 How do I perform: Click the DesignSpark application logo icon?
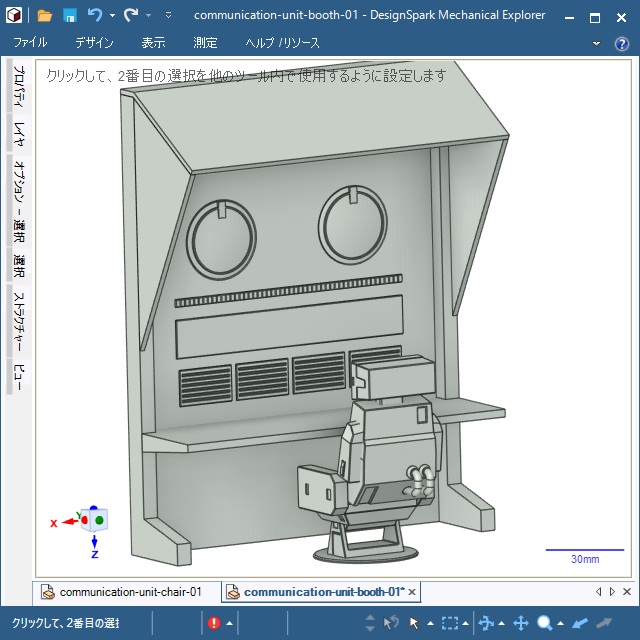coord(14,16)
